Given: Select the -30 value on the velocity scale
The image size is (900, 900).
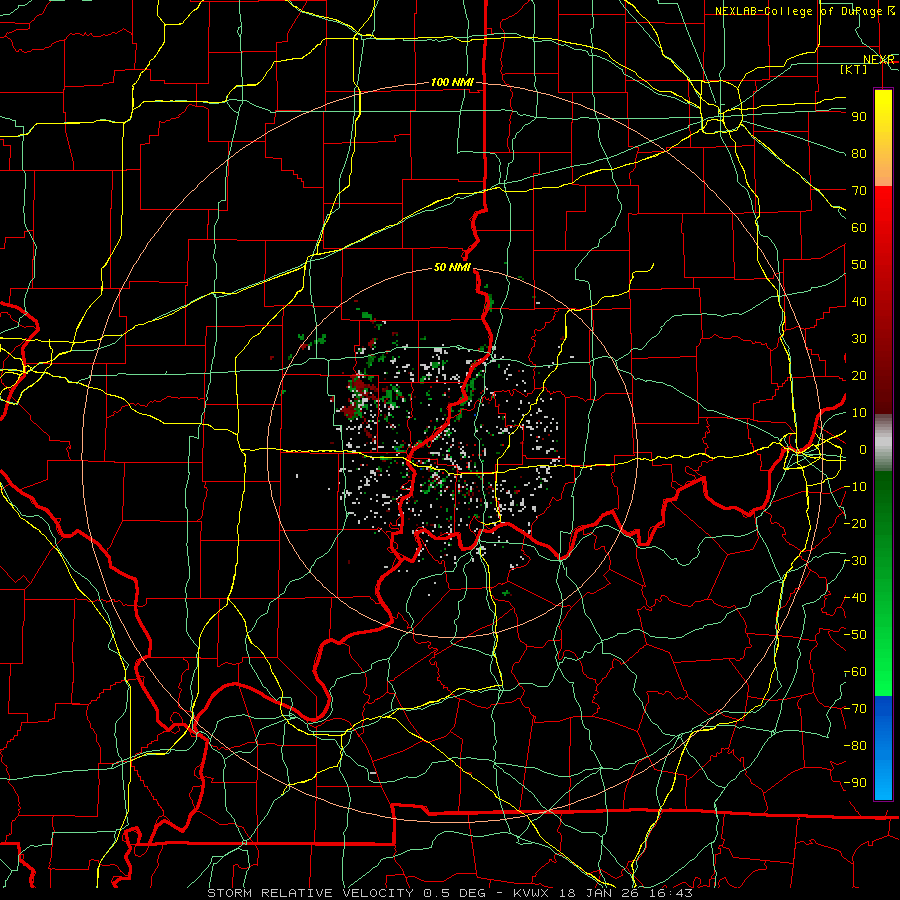Looking at the screenshot, I should click(x=855, y=561).
